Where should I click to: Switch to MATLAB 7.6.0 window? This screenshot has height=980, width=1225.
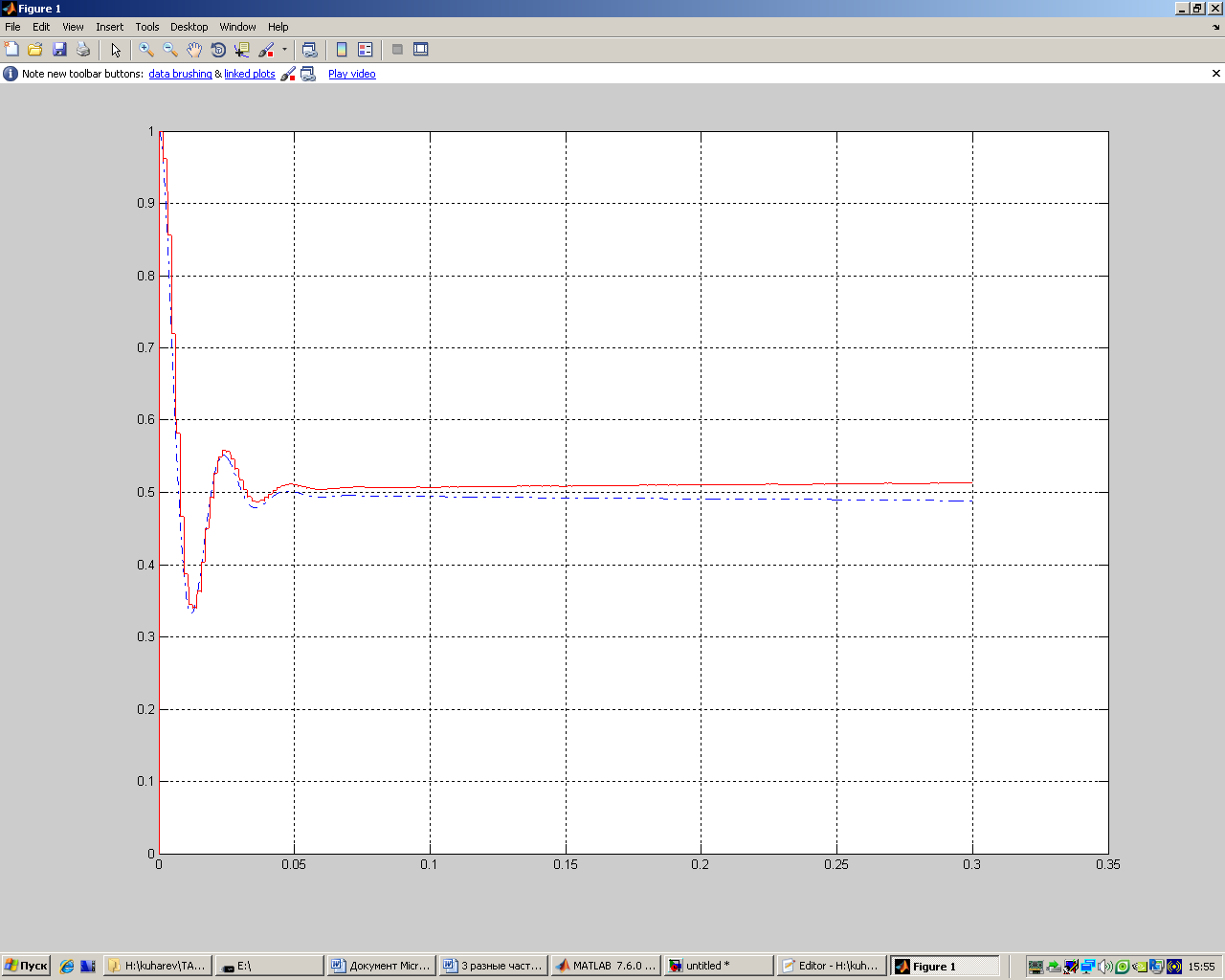pos(605,966)
